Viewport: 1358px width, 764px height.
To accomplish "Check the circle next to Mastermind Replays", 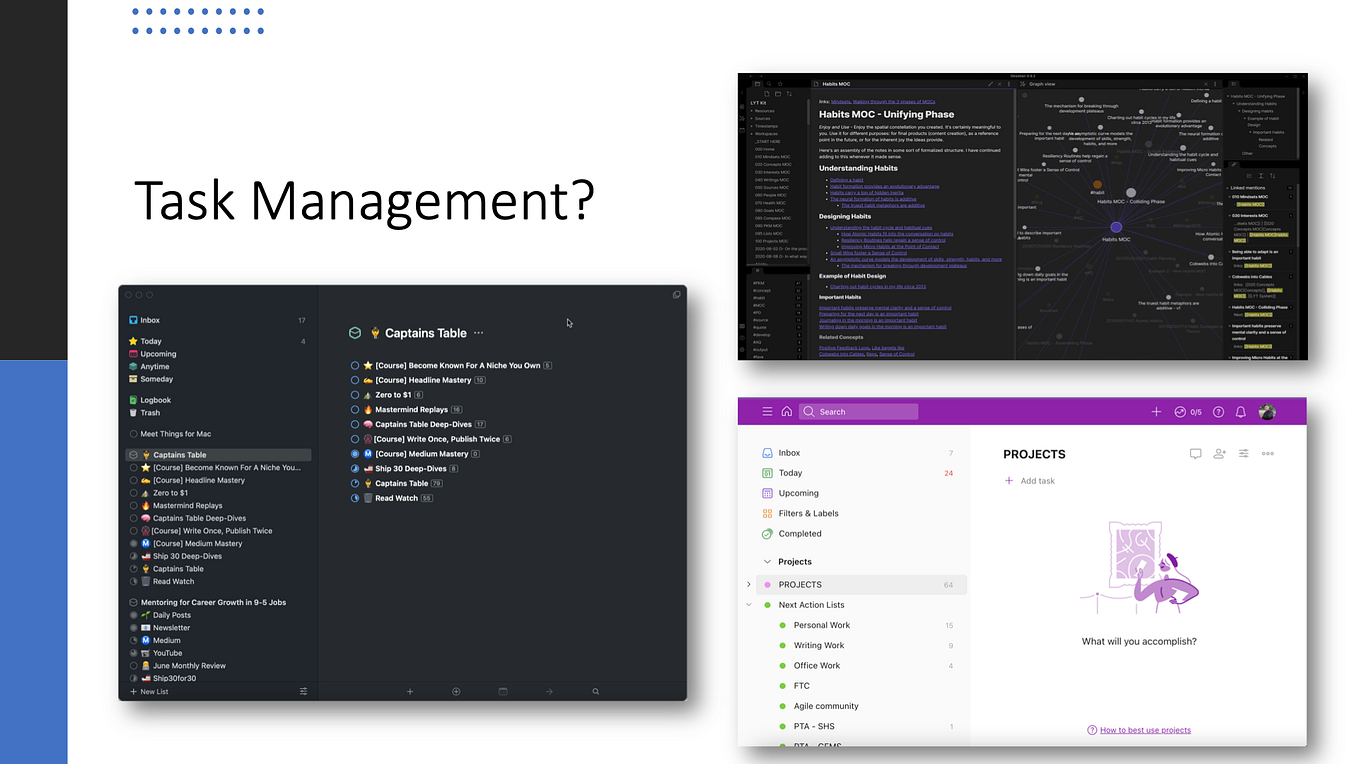I will pyautogui.click(x=354, y=410).
